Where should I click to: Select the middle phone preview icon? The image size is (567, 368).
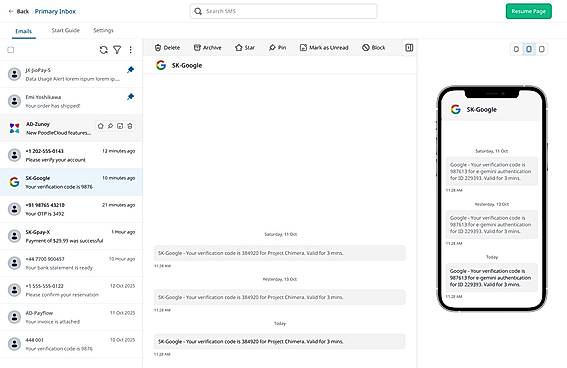(x=529, y=49)
